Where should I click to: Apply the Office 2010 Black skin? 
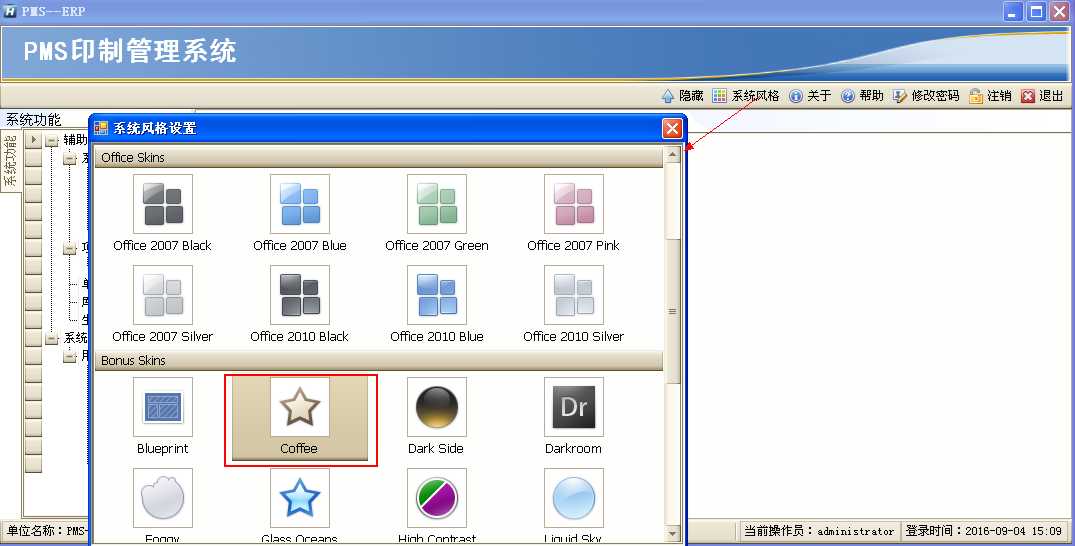pos(300,305)
